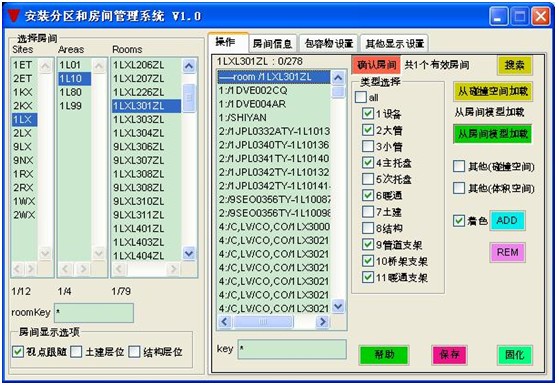Click right arrow of contents list horizontal scrollbar

click(x=323, y=322)
